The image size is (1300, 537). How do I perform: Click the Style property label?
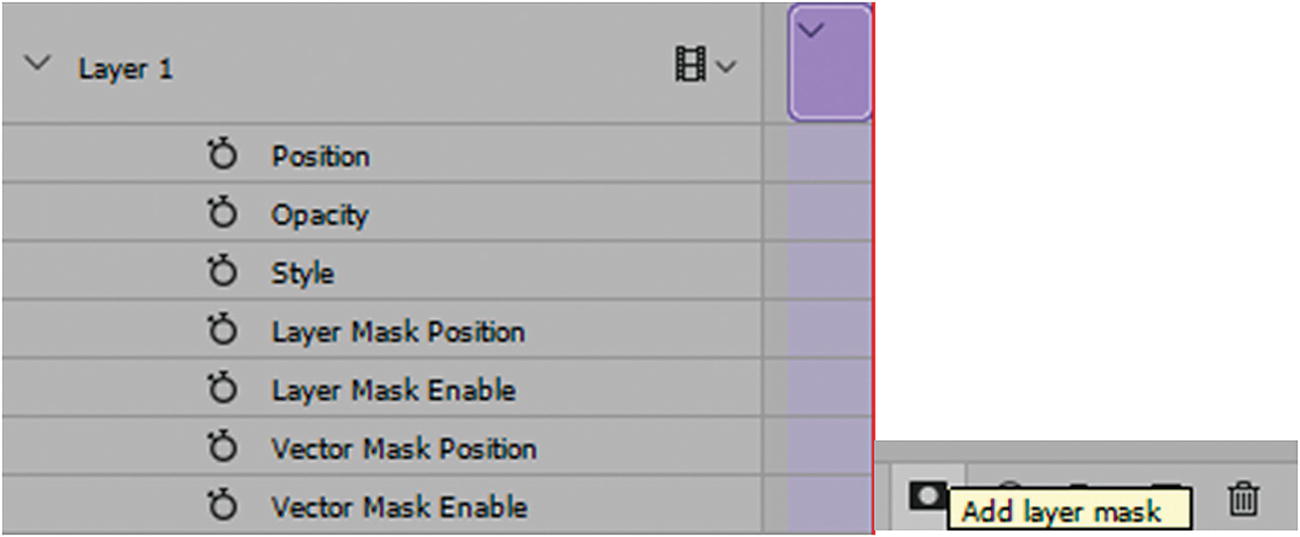(x=302, y=273)
